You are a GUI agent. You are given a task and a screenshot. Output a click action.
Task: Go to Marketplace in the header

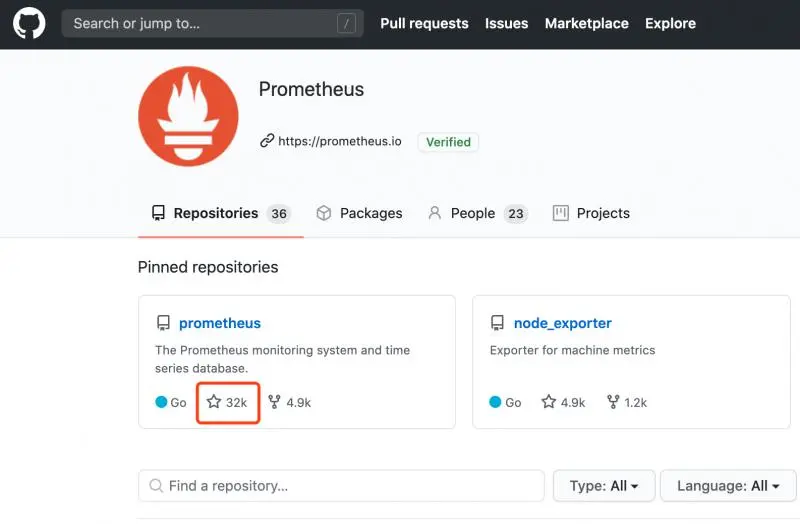(x=586, y=23)
